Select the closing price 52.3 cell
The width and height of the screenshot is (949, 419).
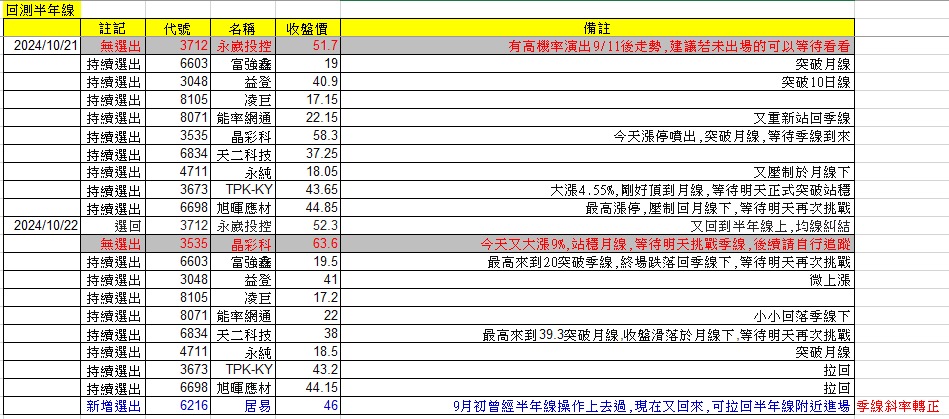308,226
